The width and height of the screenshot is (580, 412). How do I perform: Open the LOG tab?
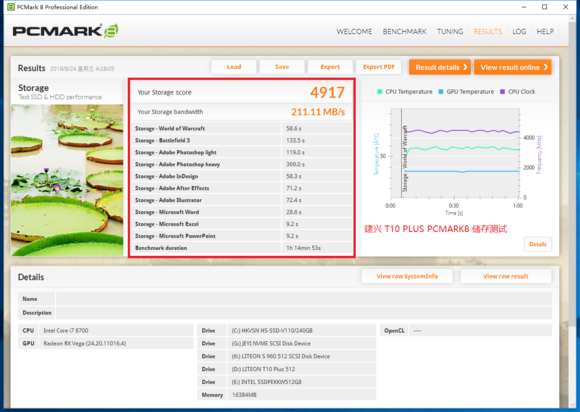[x=519, y=31]
